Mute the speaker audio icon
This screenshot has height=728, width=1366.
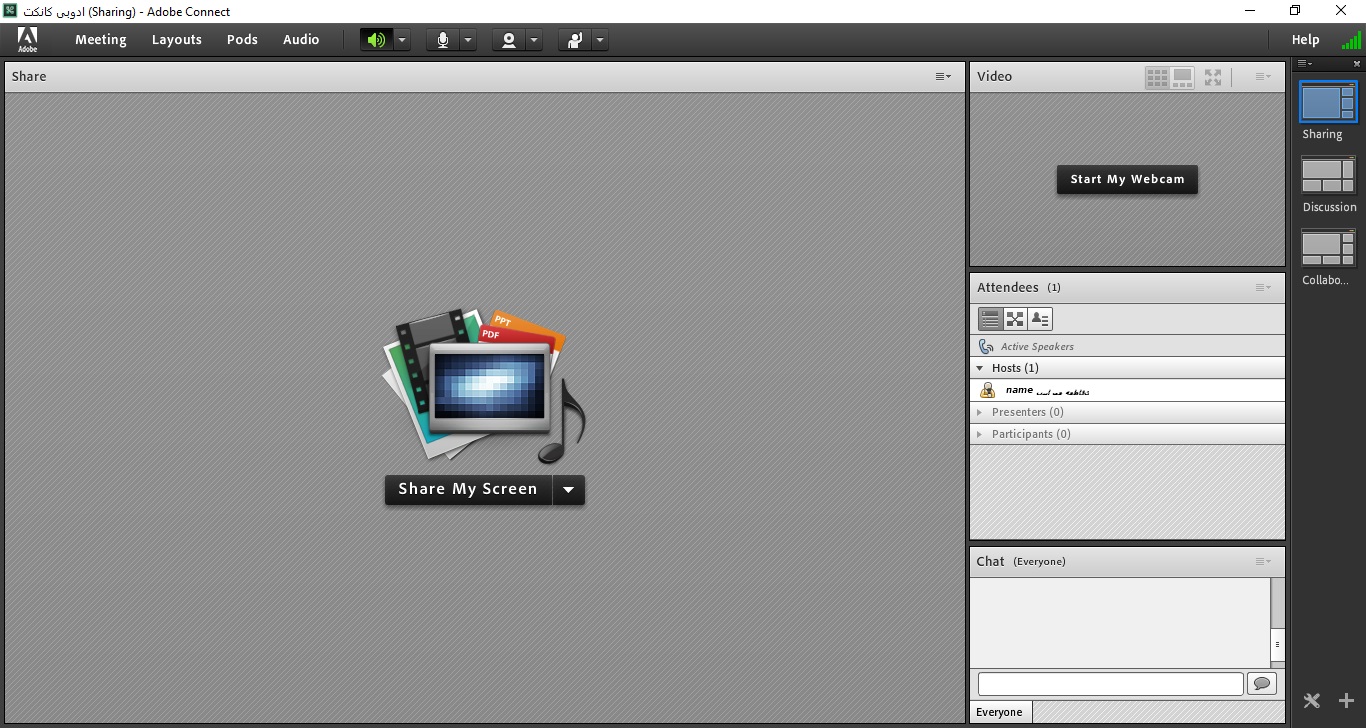[376, 40]
